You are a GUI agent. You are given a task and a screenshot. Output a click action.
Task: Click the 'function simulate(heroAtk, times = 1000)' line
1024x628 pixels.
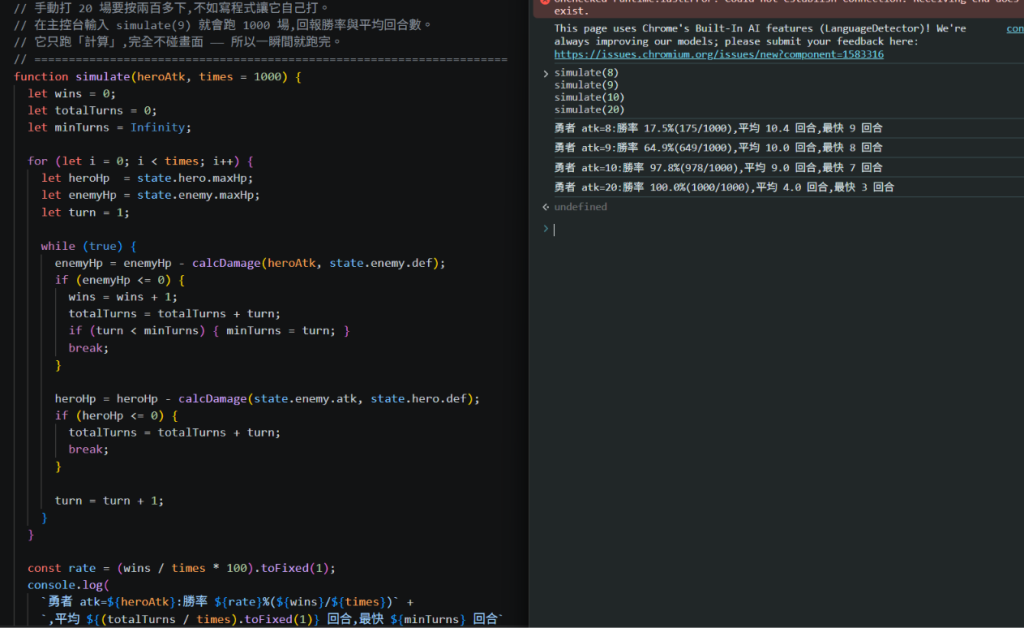[x=157, y=76]
